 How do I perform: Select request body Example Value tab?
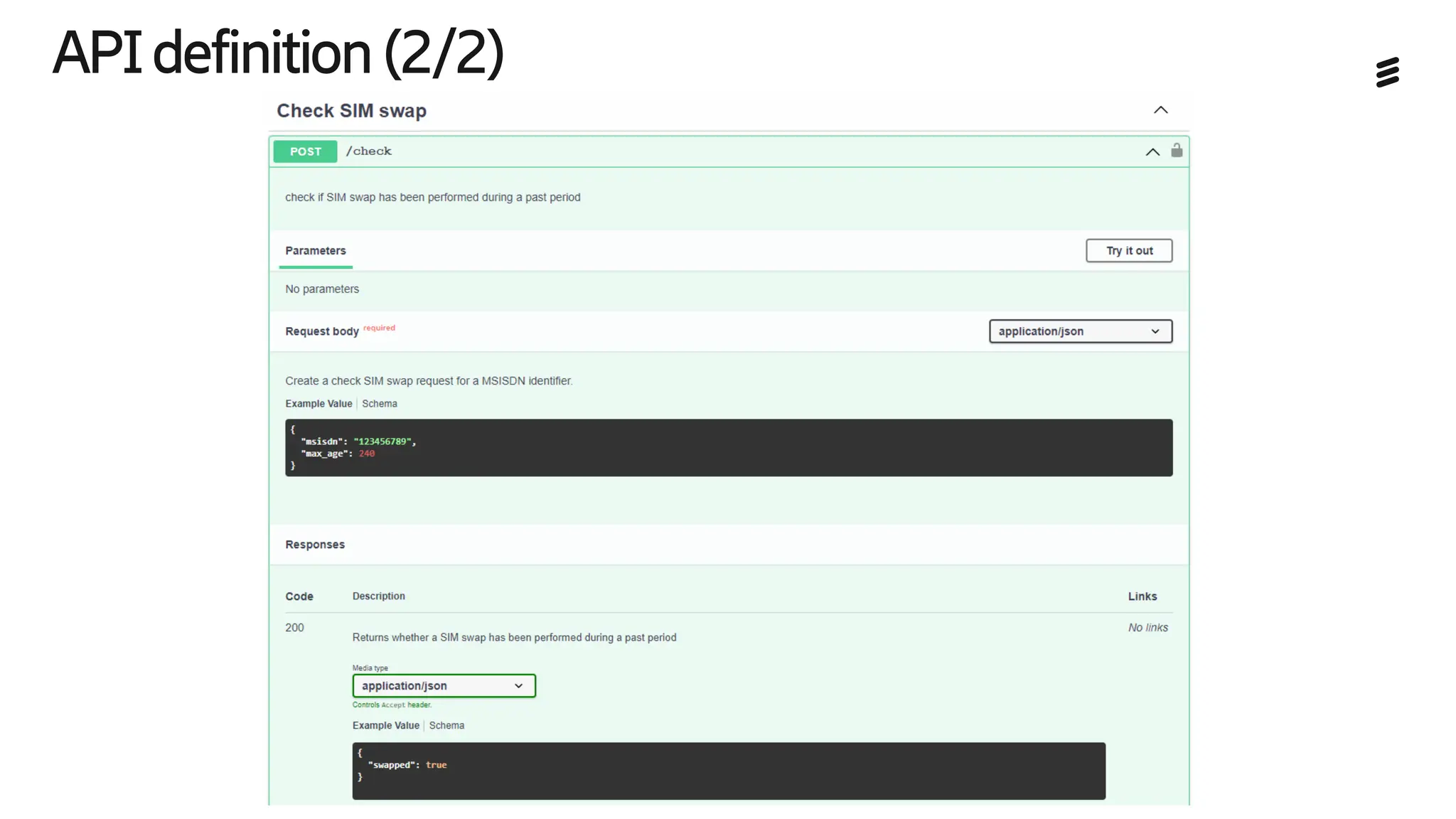pyautogui.click(x=318, y=404)
